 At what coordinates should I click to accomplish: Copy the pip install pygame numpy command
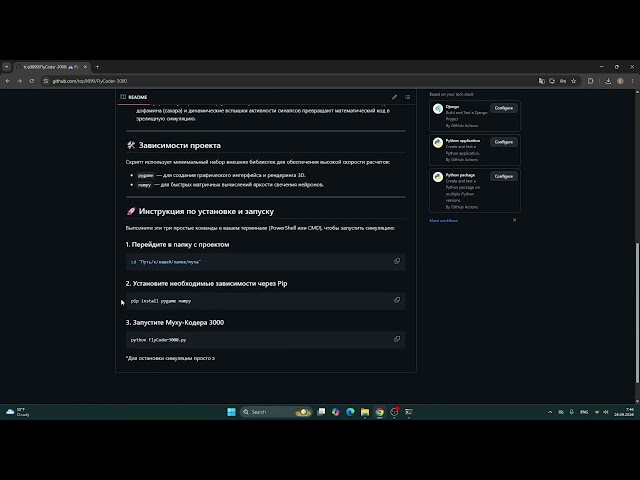point(397,300)
